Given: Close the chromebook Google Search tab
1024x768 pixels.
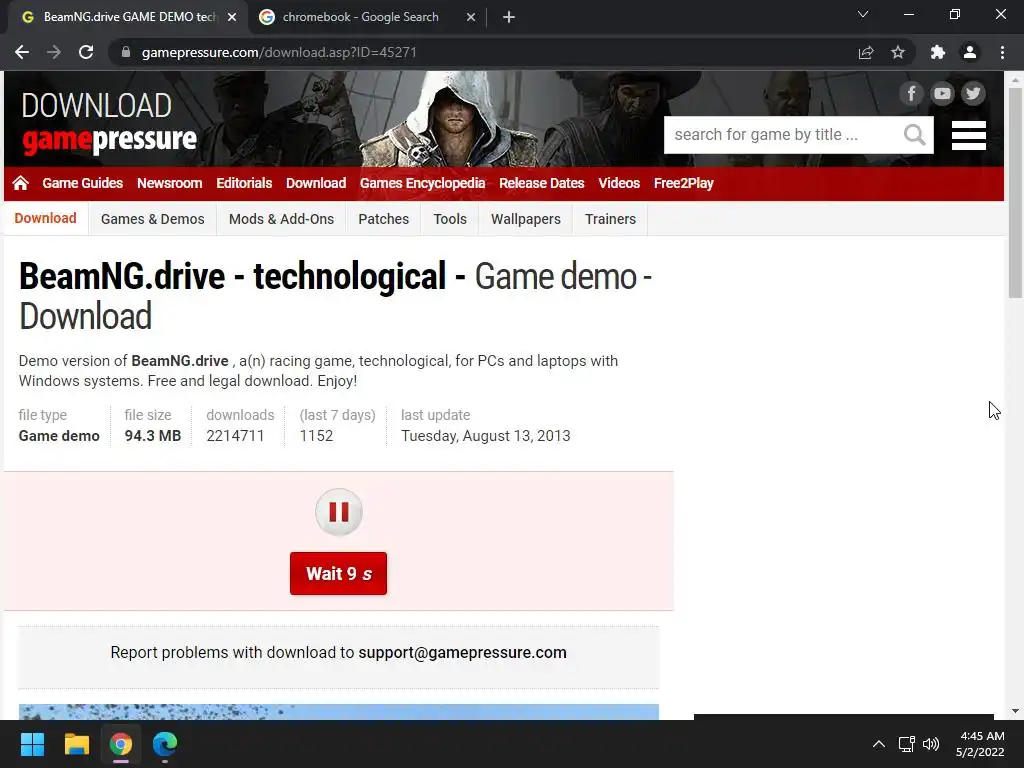Looking at the screenshot, I should pyautogui.click(x=471, y=18).
